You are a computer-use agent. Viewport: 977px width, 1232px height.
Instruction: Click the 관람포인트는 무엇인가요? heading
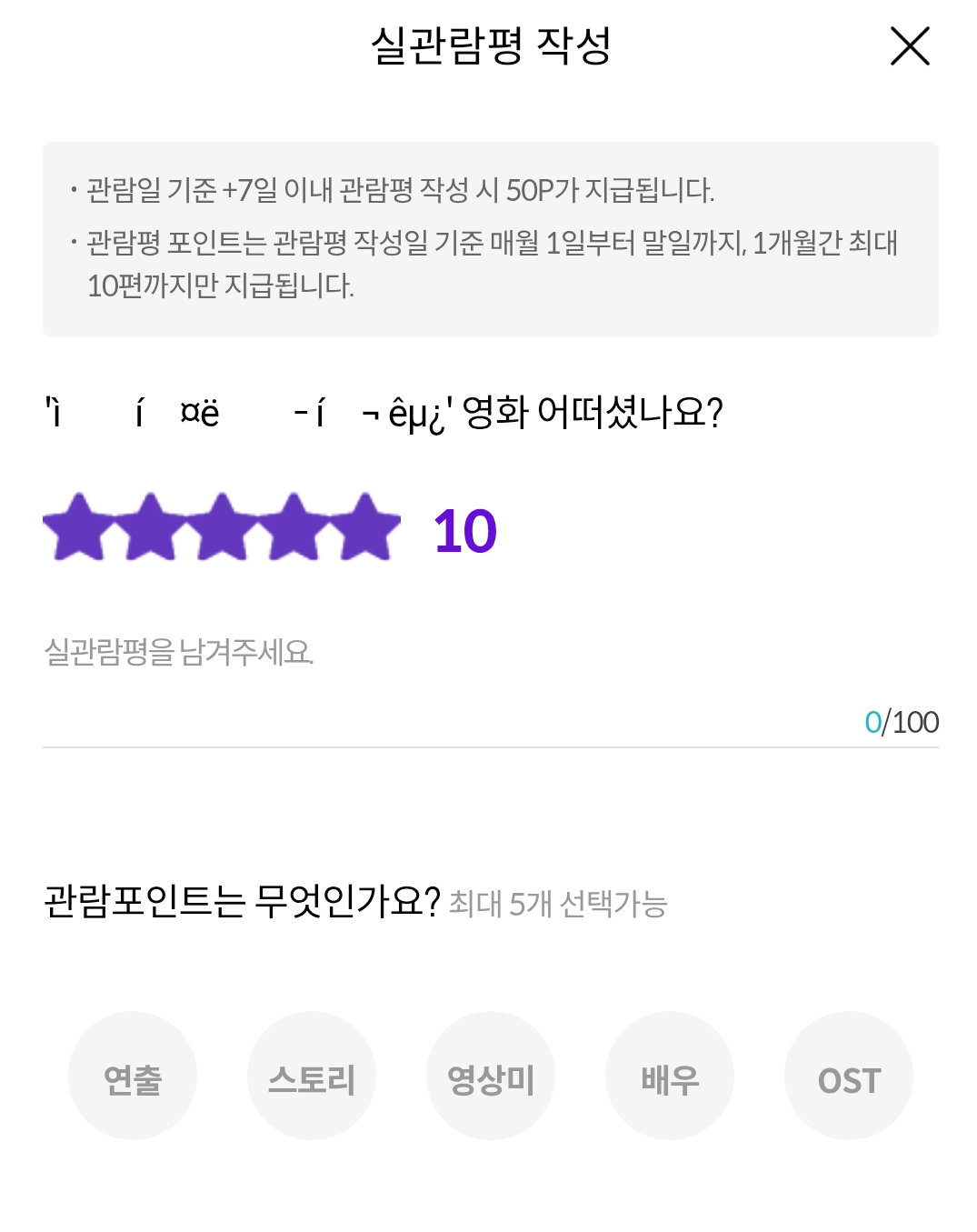242,902
